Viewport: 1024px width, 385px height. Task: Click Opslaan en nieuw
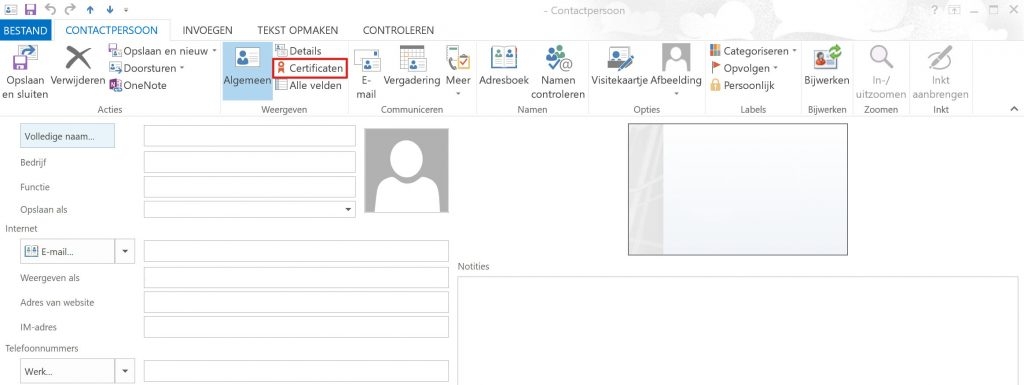coord(158,51)
